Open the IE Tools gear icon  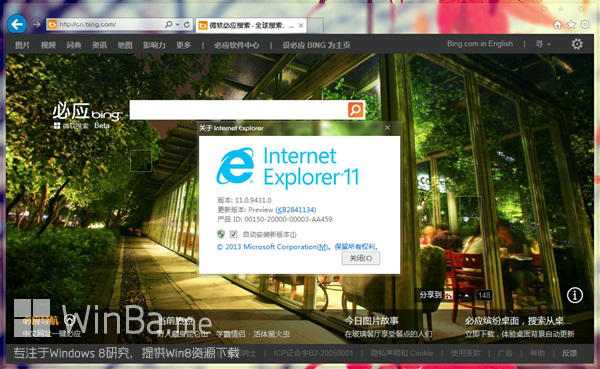pos(585,24)
